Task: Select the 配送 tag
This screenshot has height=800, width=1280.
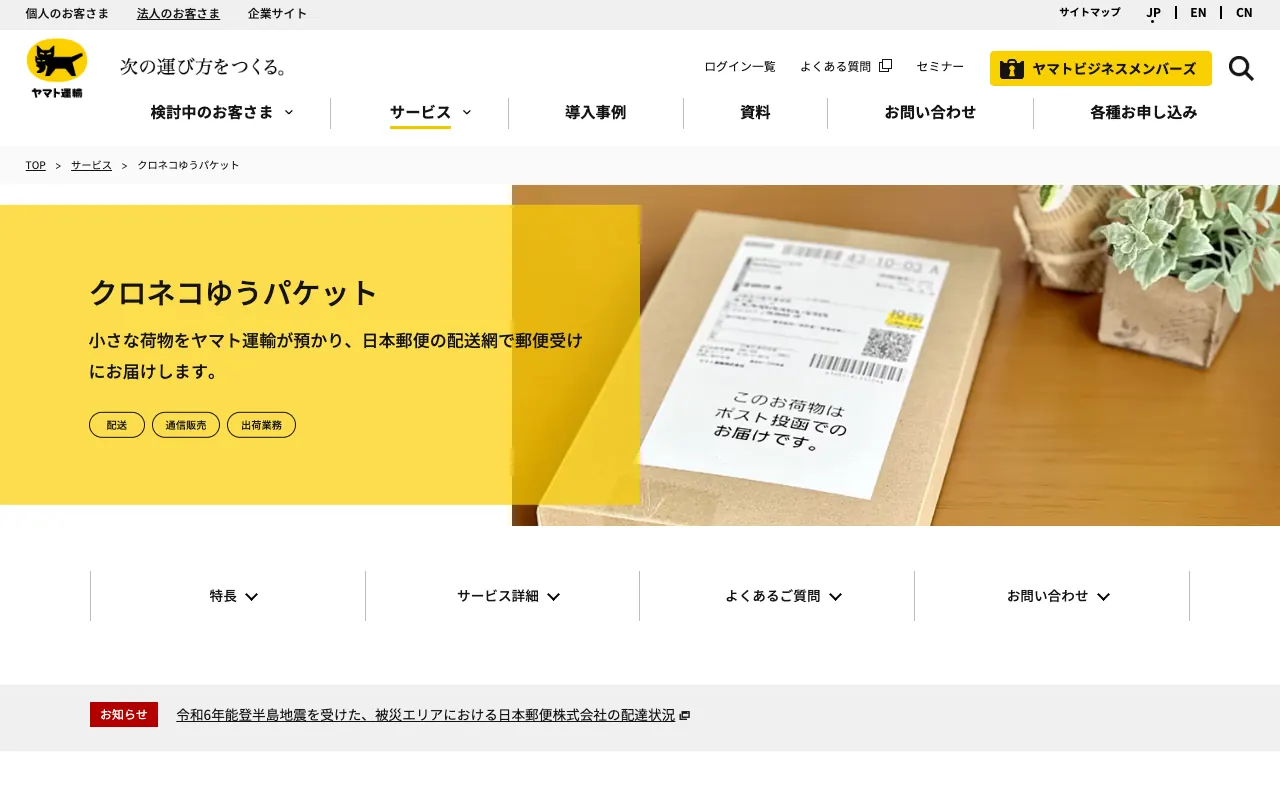Action: click(117, 425)
